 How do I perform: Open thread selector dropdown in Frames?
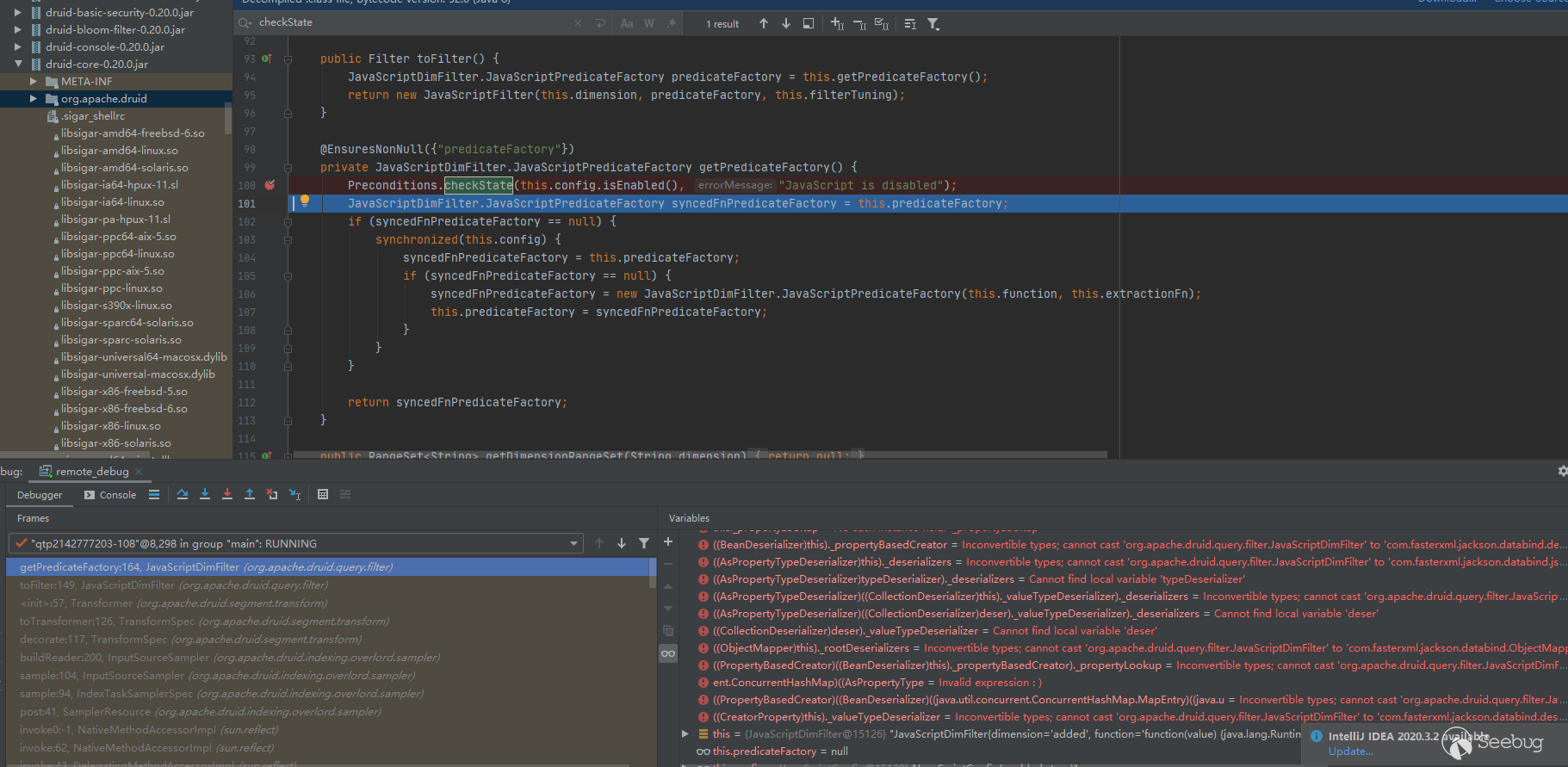(573, 544)
